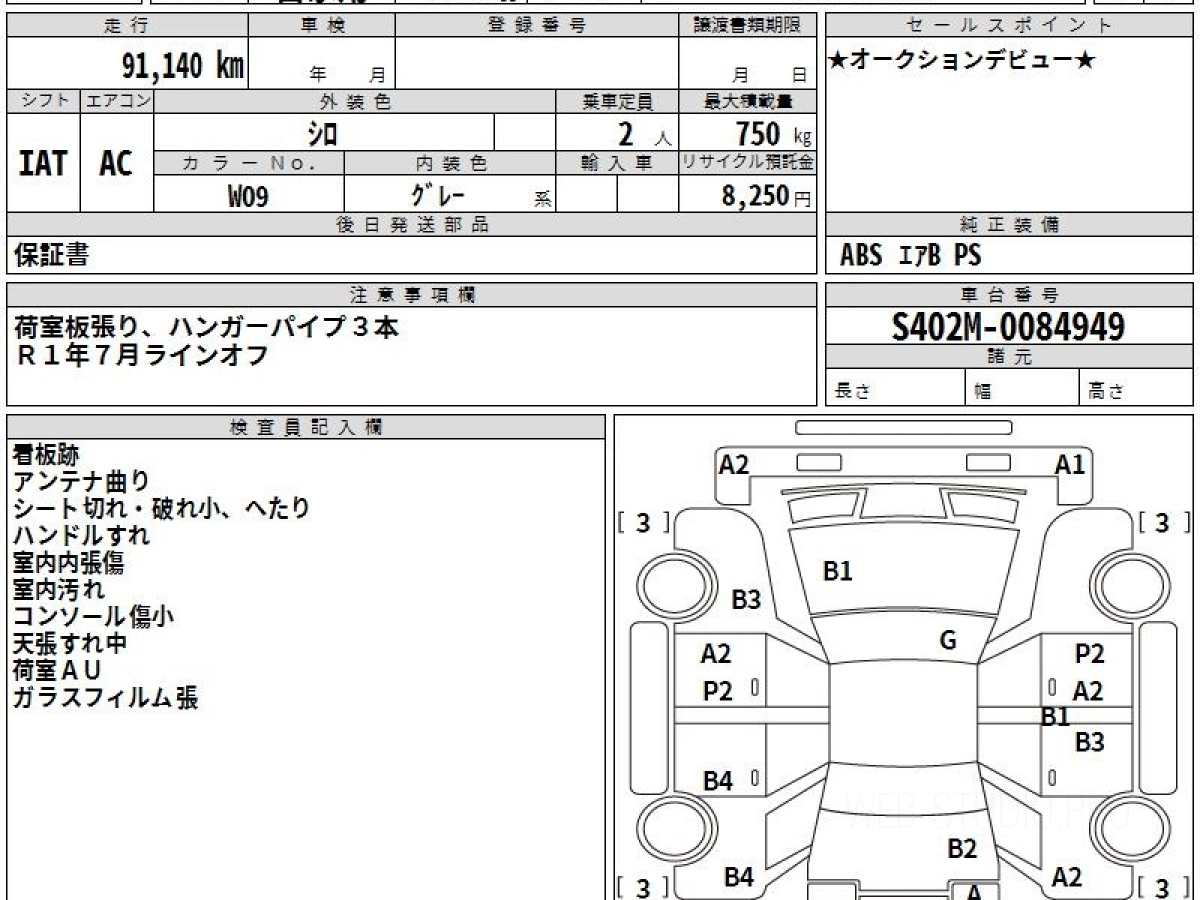The width and height of the screenshot is (1200, 900).
Task: Select the 輸入車 header cell
Action: coord(617,163)
